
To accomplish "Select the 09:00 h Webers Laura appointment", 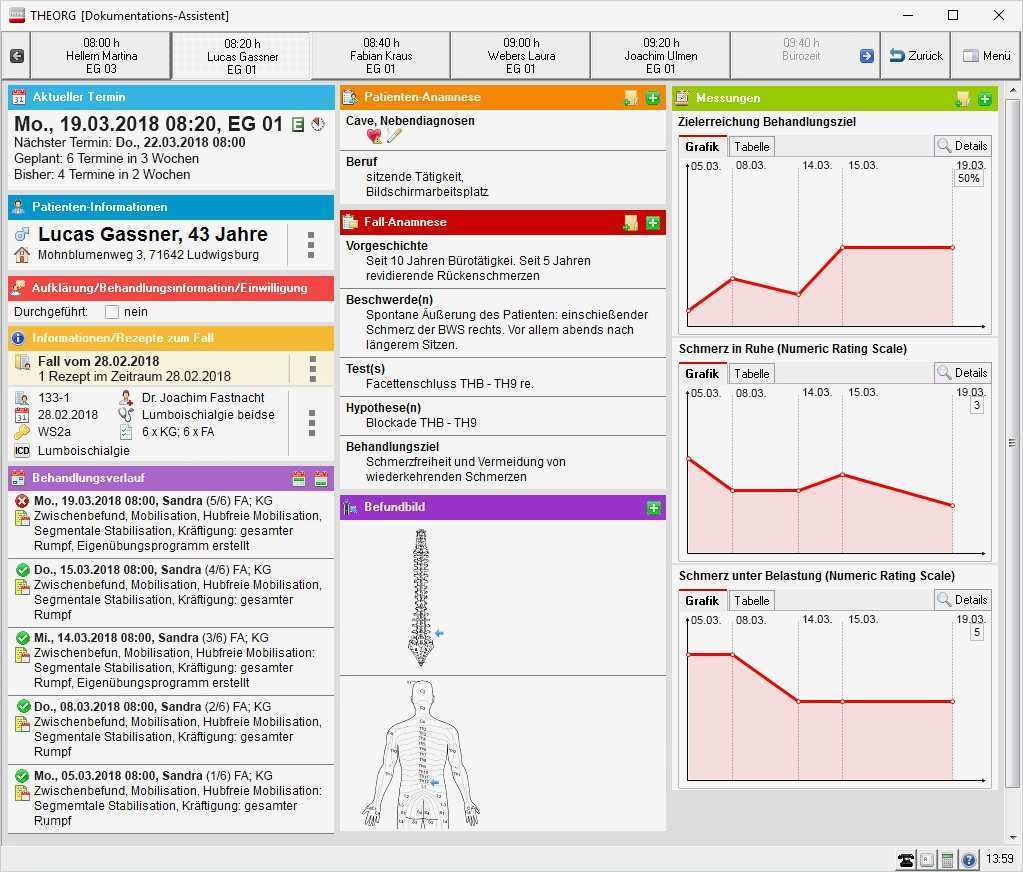I will point(521,56).
